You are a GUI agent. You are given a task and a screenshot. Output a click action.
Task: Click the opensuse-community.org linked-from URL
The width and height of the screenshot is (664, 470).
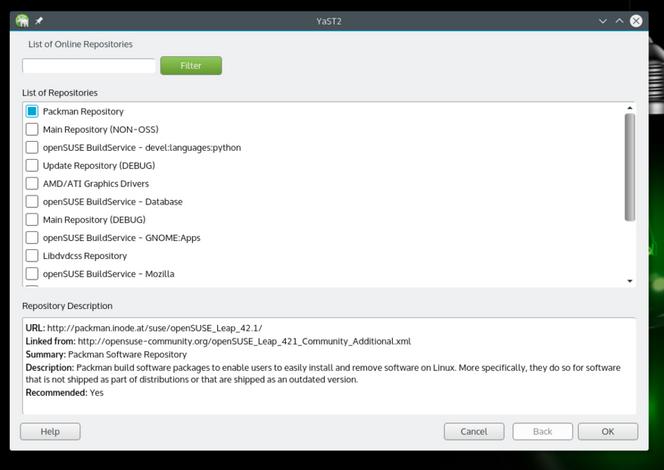(x=244, y=341)
